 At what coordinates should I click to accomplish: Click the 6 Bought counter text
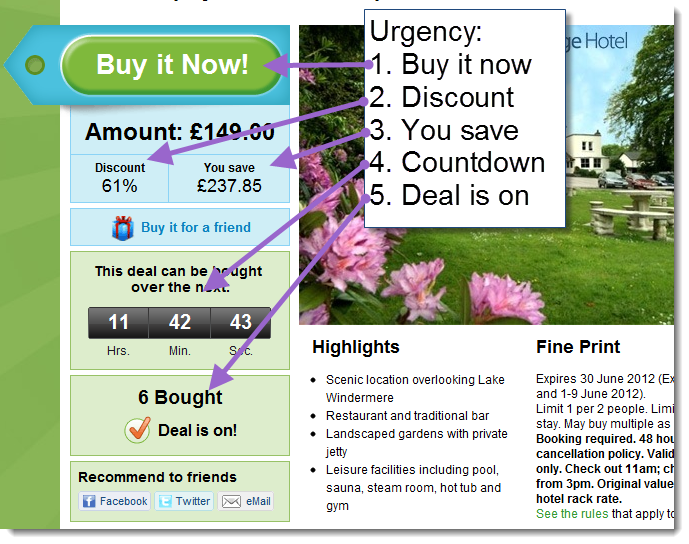(180, 397)
